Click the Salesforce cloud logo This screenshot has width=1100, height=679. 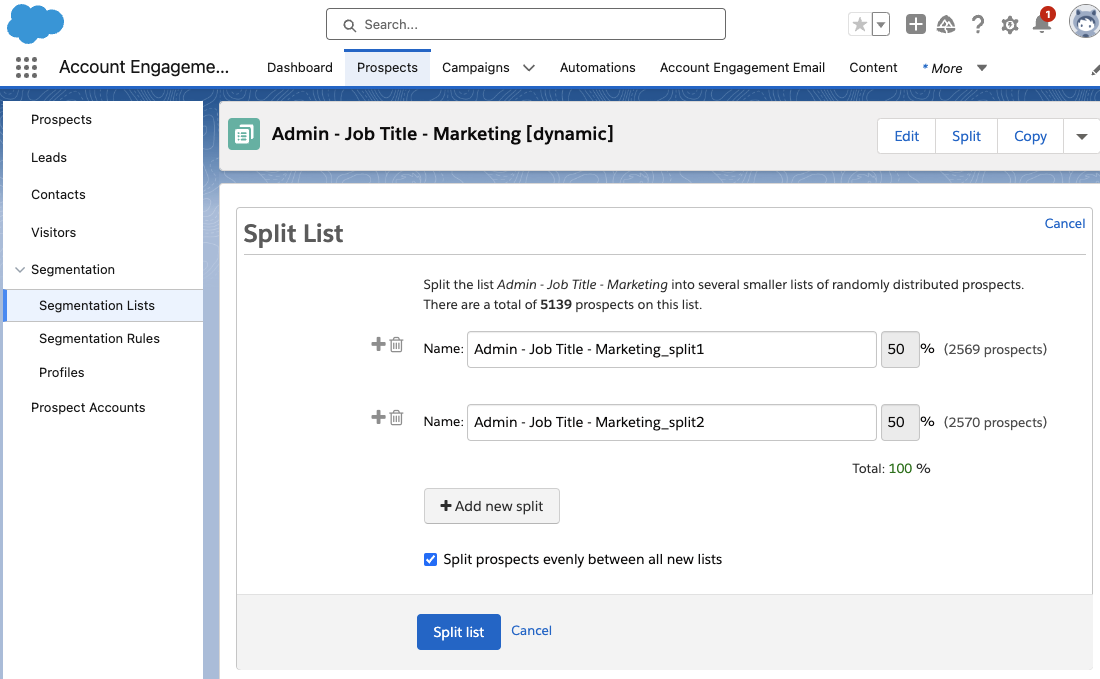(35, 23)
